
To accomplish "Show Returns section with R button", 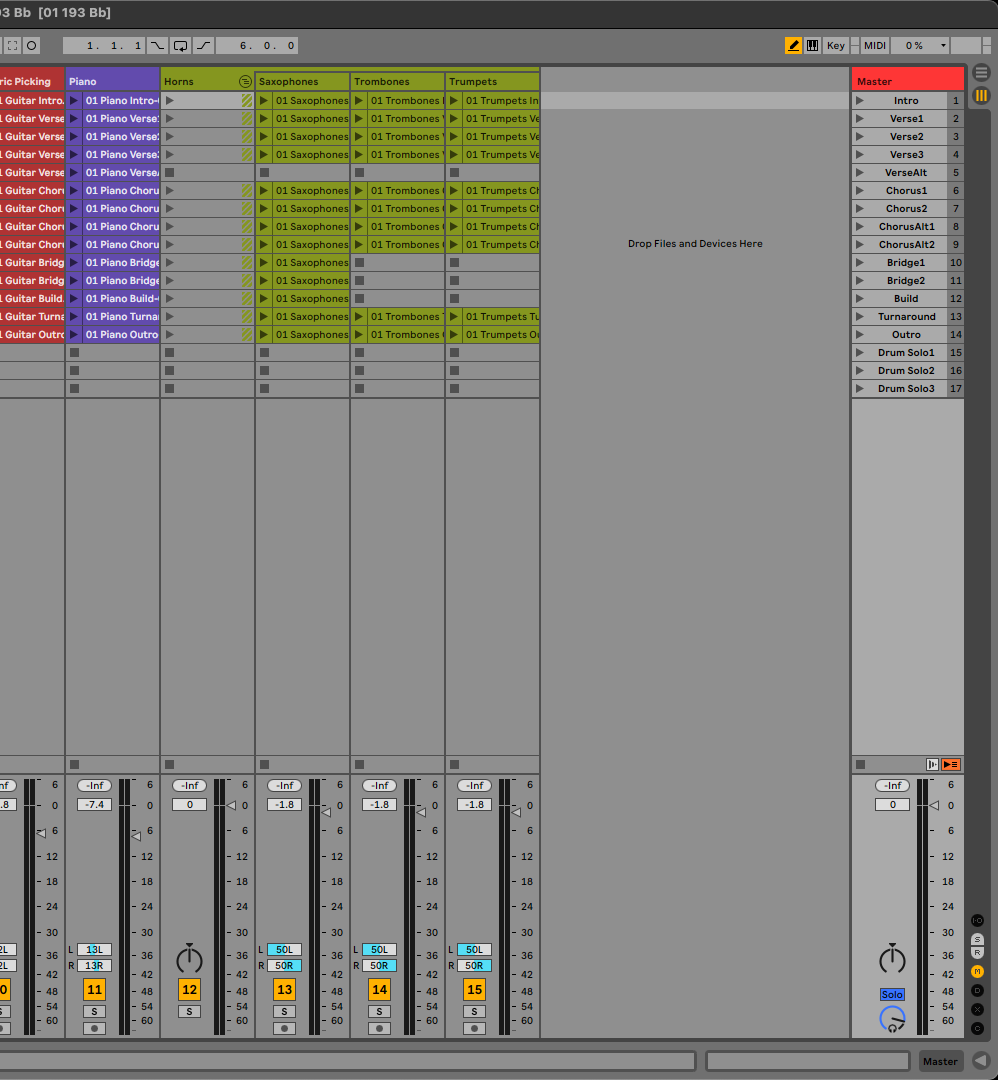I will point(977,953).
